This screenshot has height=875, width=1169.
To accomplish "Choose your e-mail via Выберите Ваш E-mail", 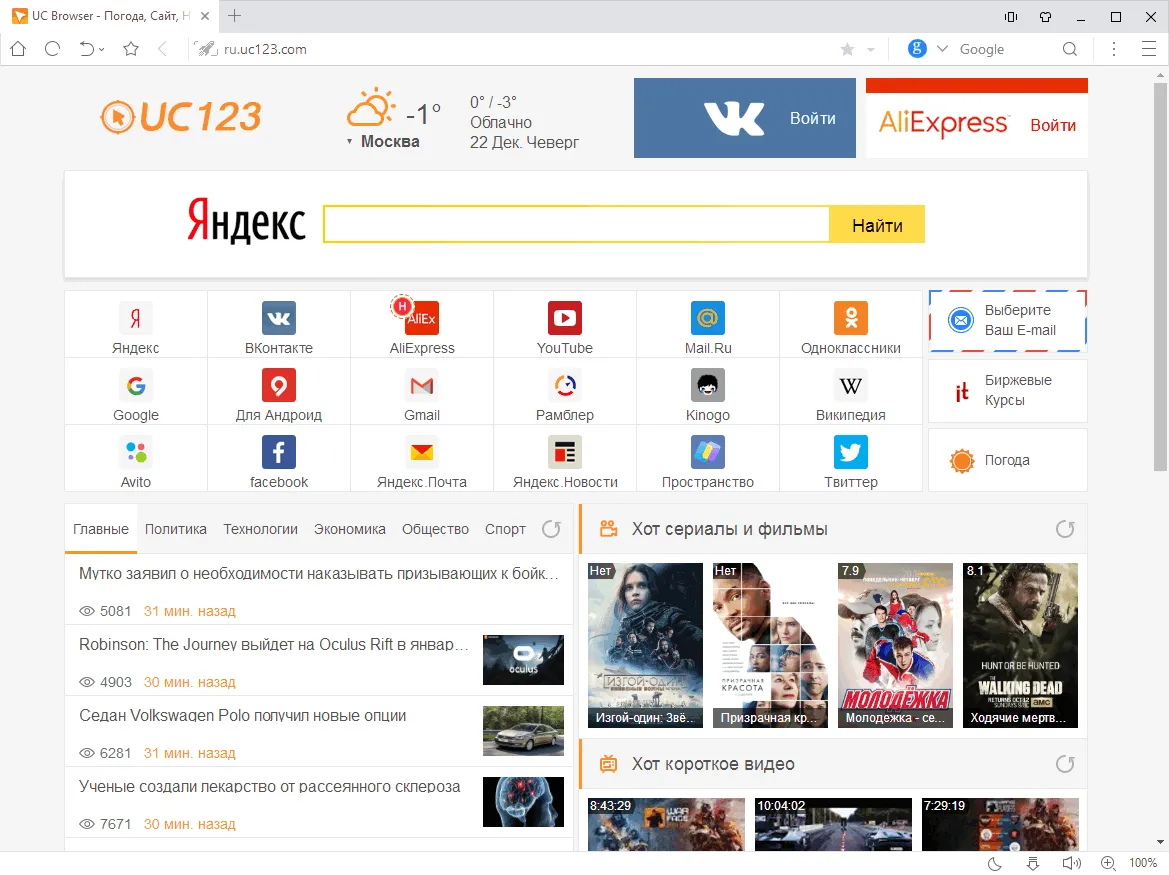I will coord(1008,320).
